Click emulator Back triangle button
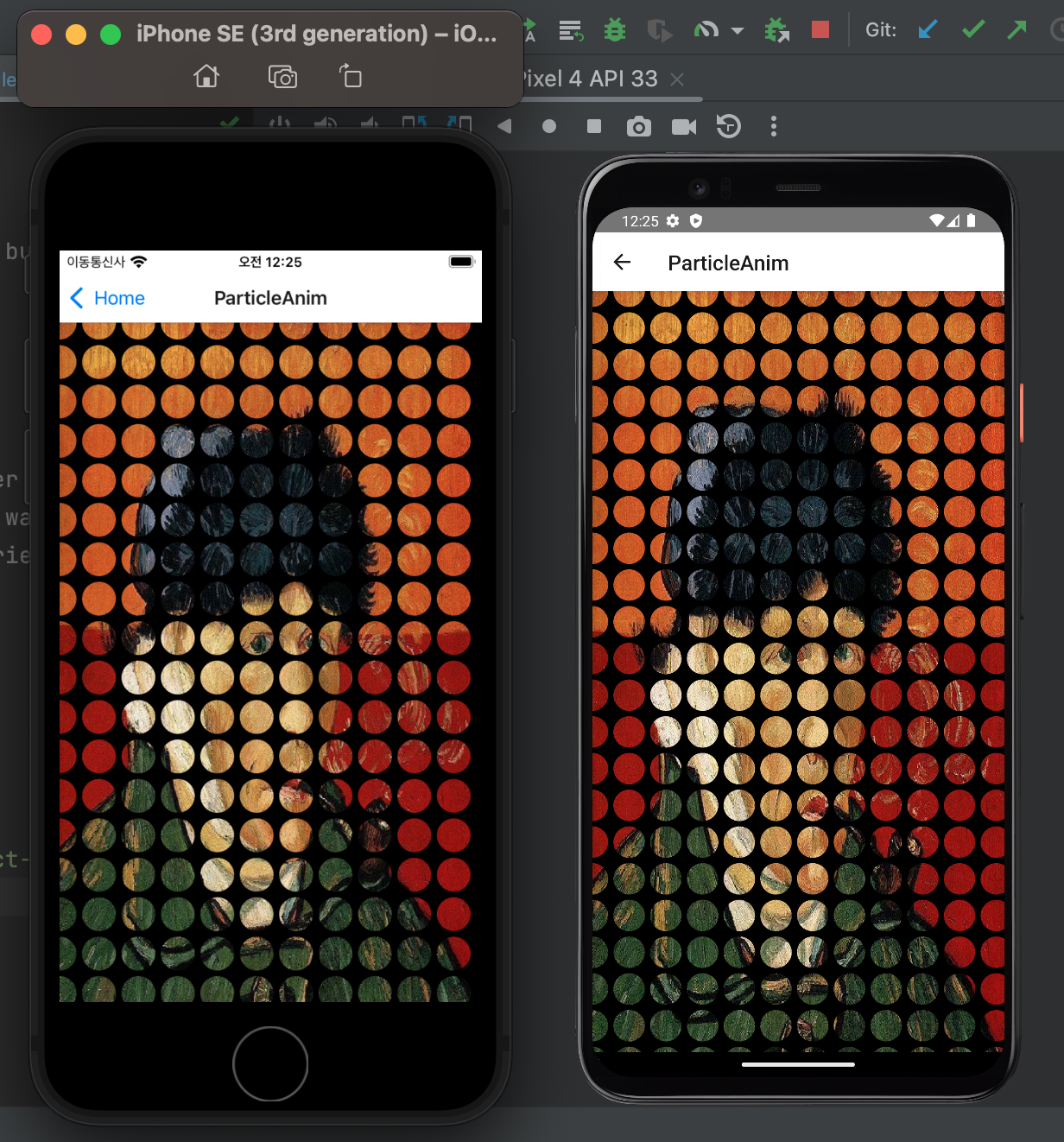1064x1142 pixels. (x=504, y=127)
